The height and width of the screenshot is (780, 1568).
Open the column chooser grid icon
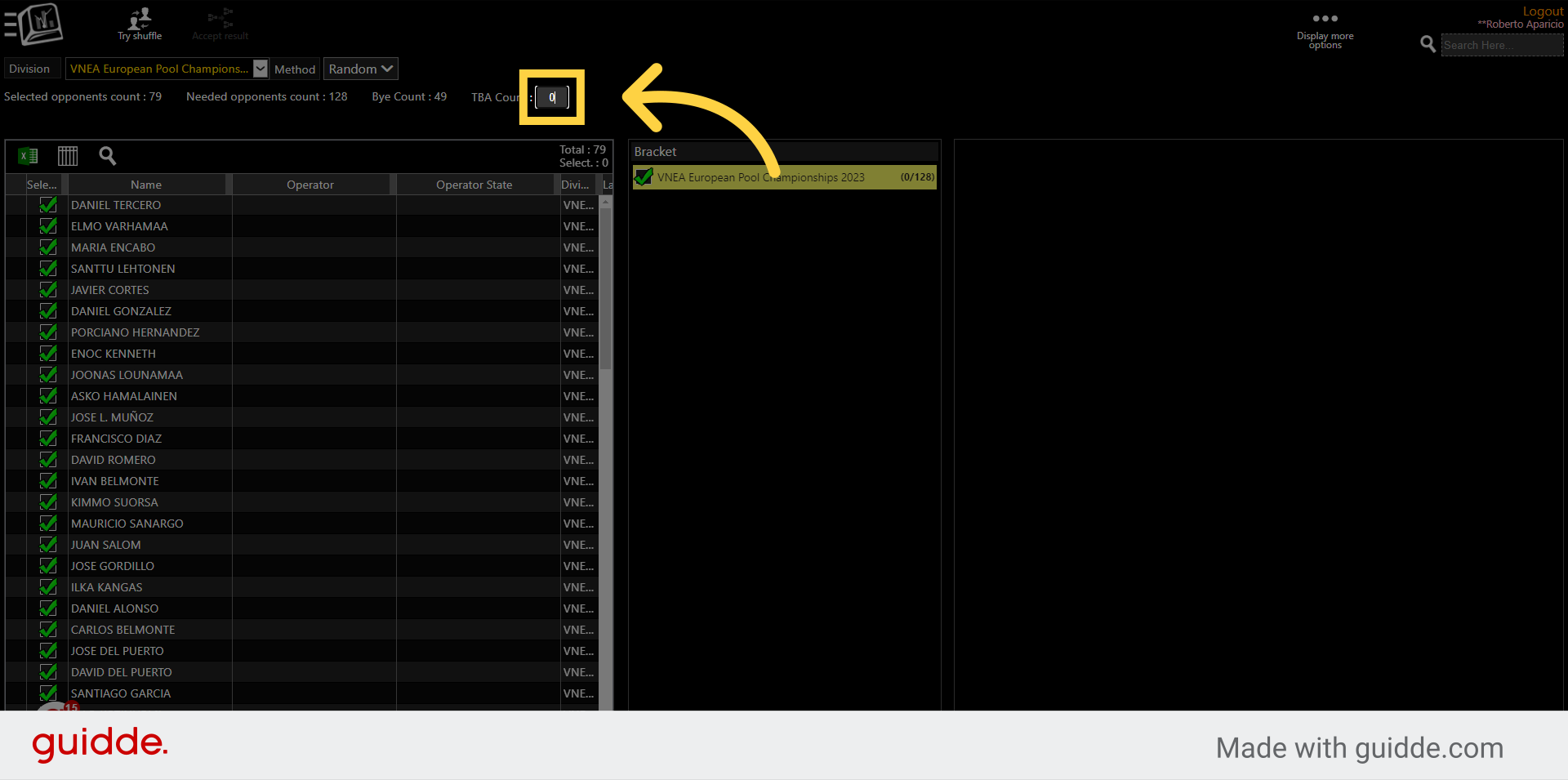click(68, 155)
